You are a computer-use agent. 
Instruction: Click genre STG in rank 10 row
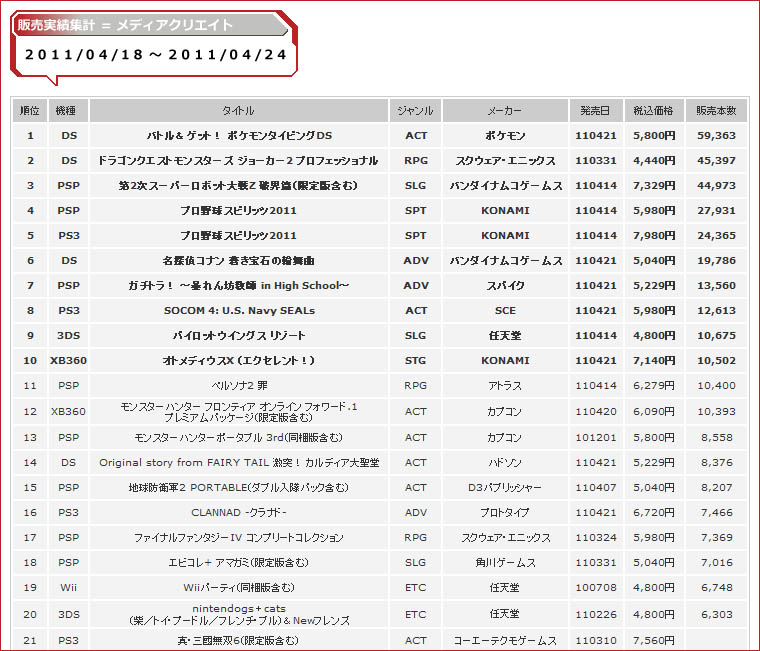coord(415,361)
